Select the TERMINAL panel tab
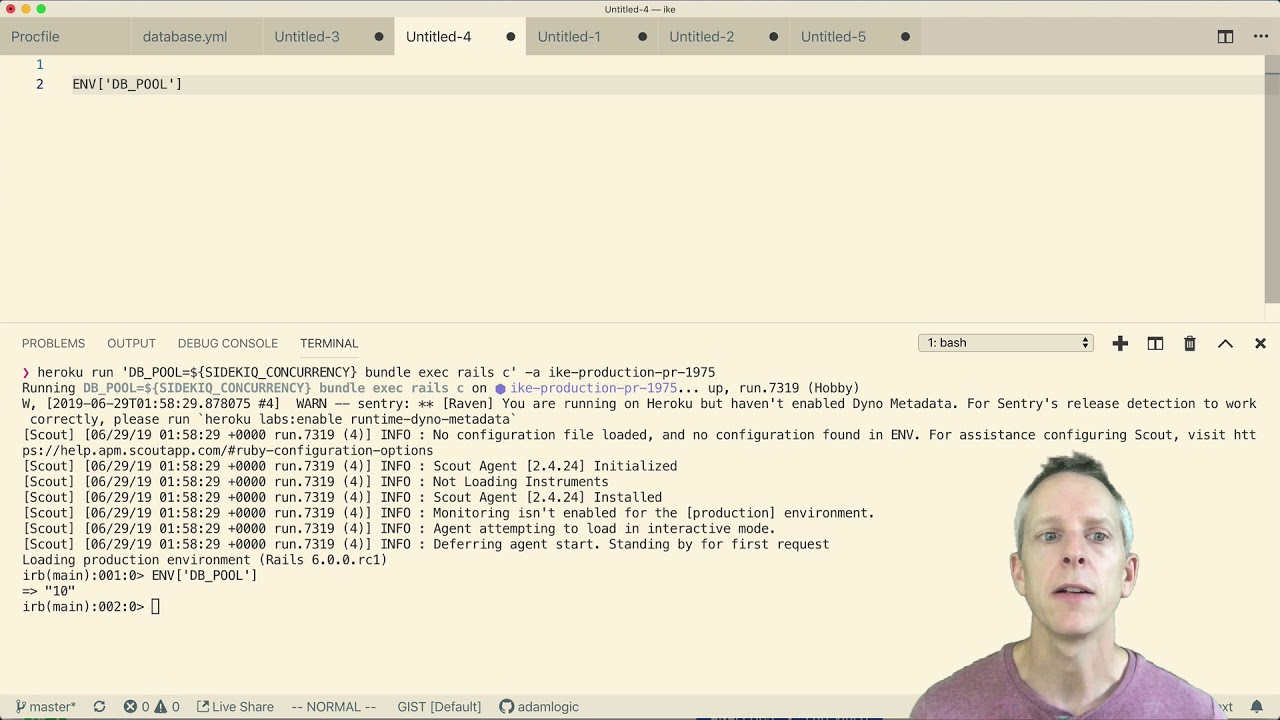 click(329, 343)
